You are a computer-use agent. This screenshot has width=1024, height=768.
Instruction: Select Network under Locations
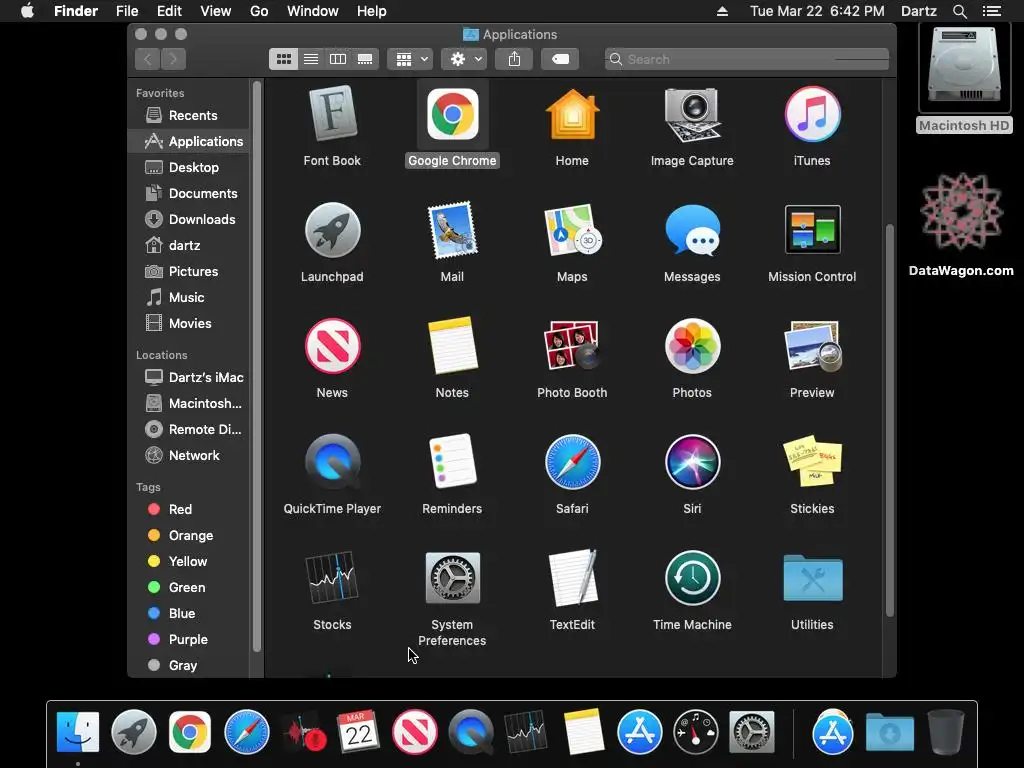click(x=189, y=456)
